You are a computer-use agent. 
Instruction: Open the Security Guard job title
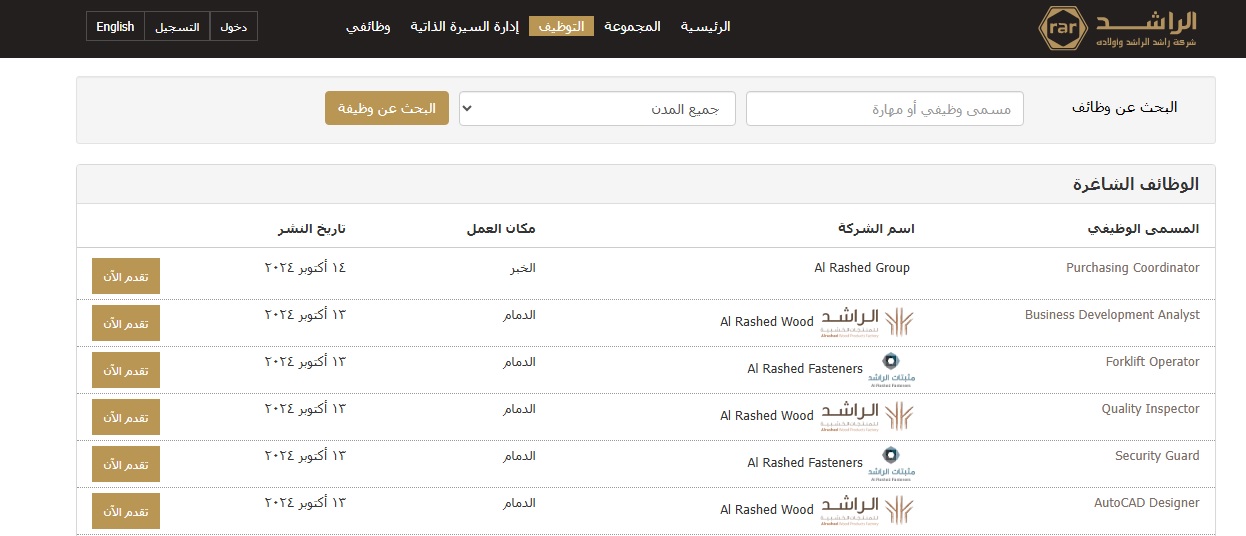coord(1157,456)
